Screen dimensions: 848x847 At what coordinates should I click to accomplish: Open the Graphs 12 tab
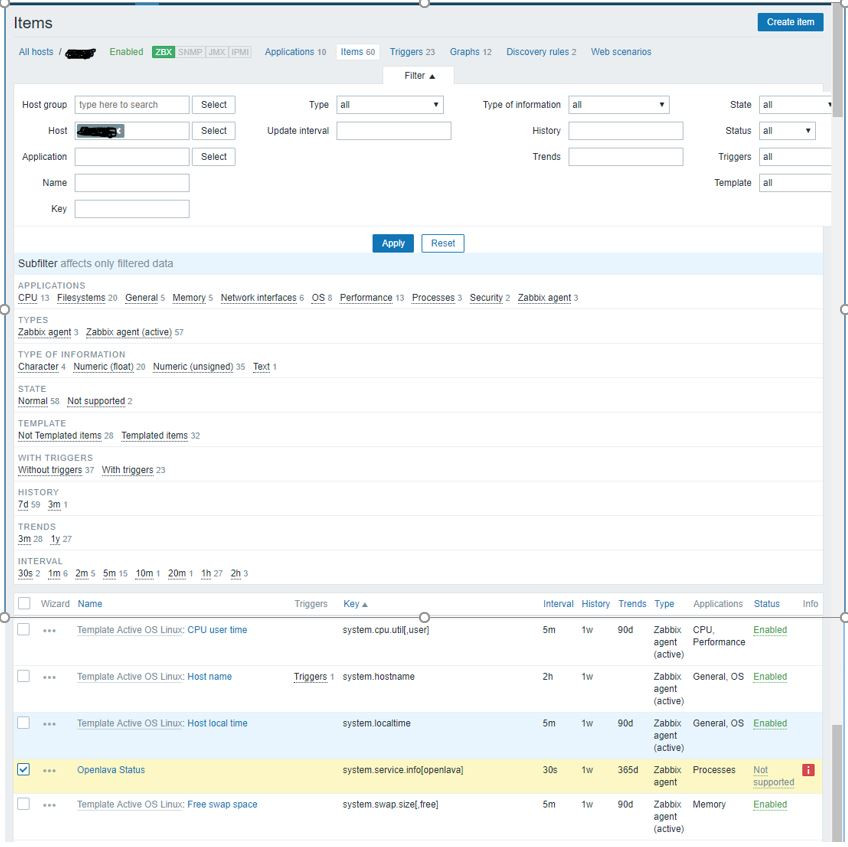tap(471, 52)
